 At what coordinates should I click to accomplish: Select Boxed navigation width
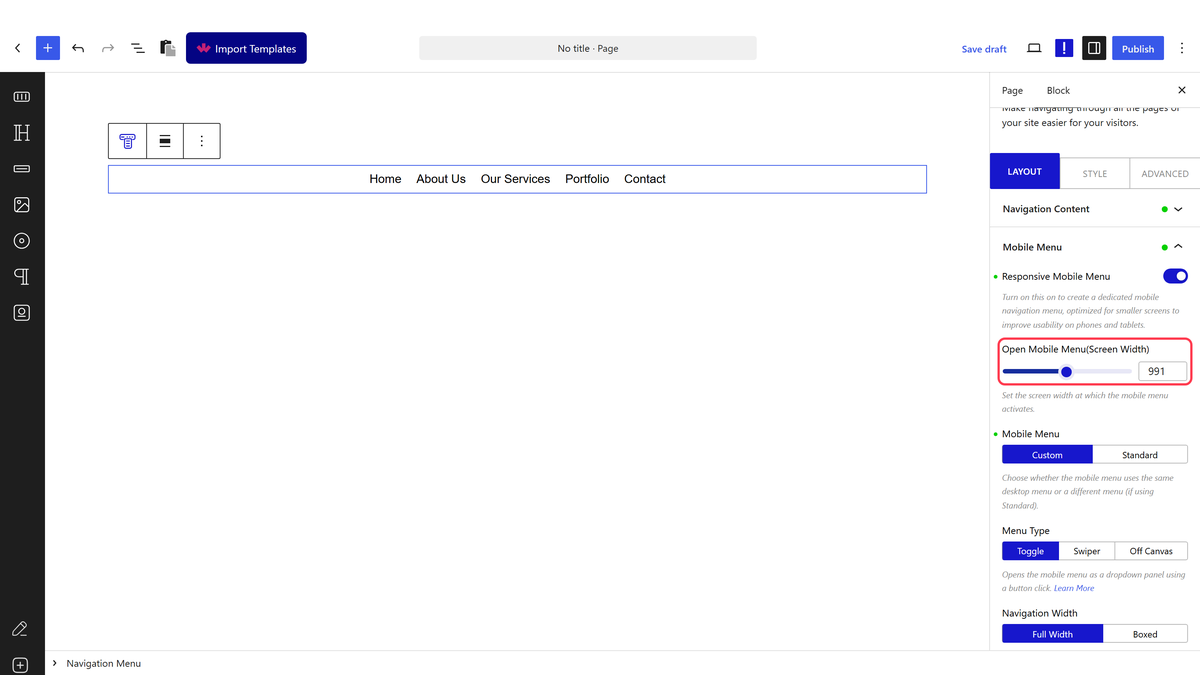[1145, 634]
